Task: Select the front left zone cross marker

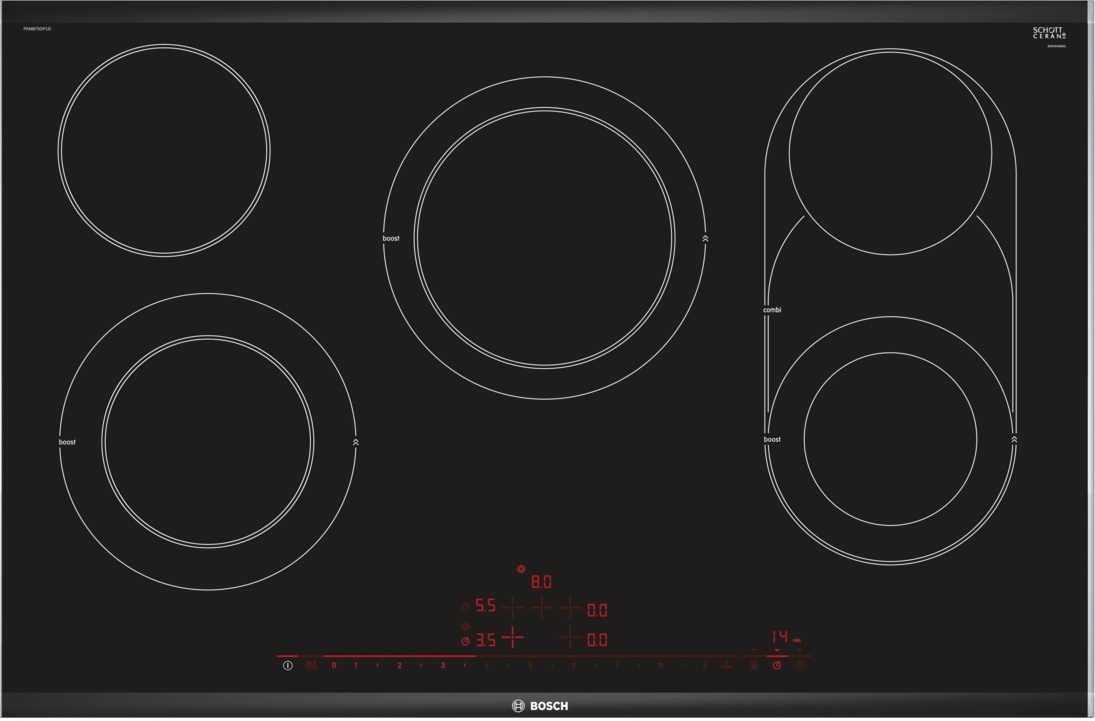Action: click(512, 638)
